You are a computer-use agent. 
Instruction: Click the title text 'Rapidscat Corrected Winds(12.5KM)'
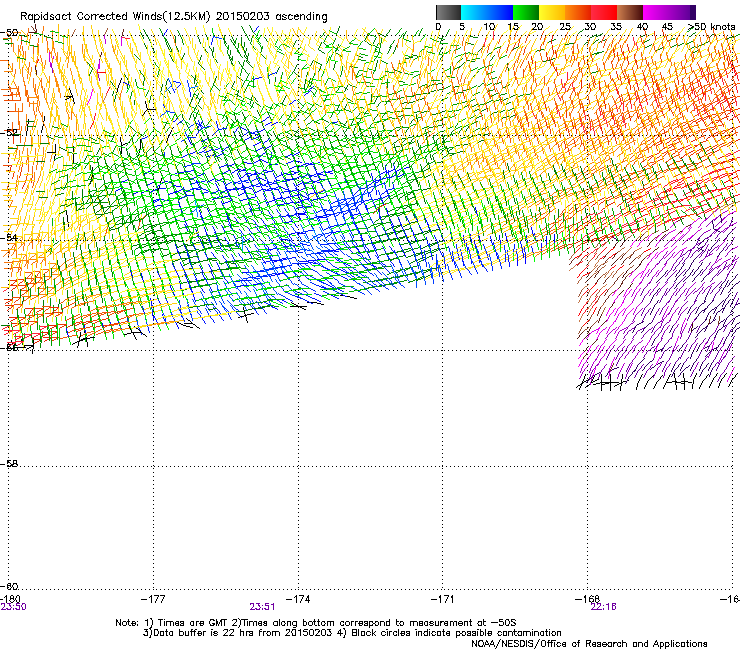[115, 17]
